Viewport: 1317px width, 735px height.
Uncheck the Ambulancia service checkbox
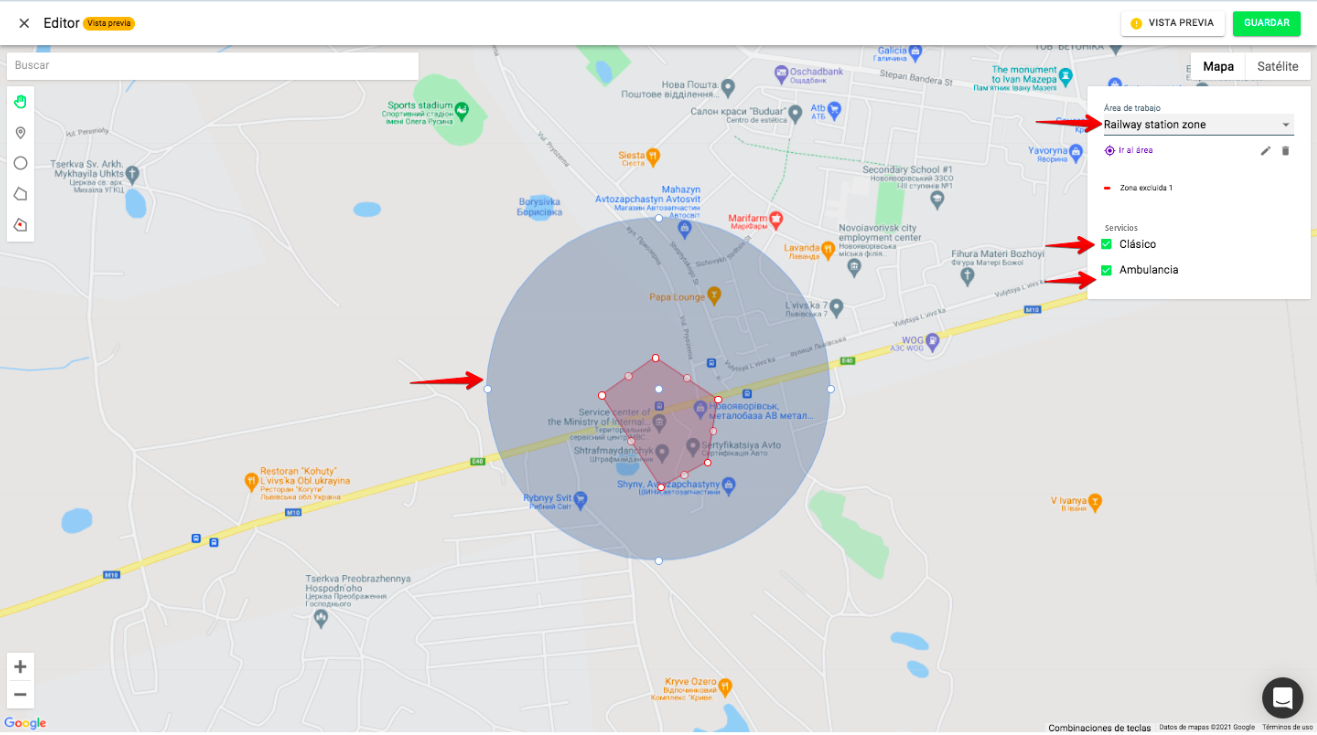pos(1106,270)
